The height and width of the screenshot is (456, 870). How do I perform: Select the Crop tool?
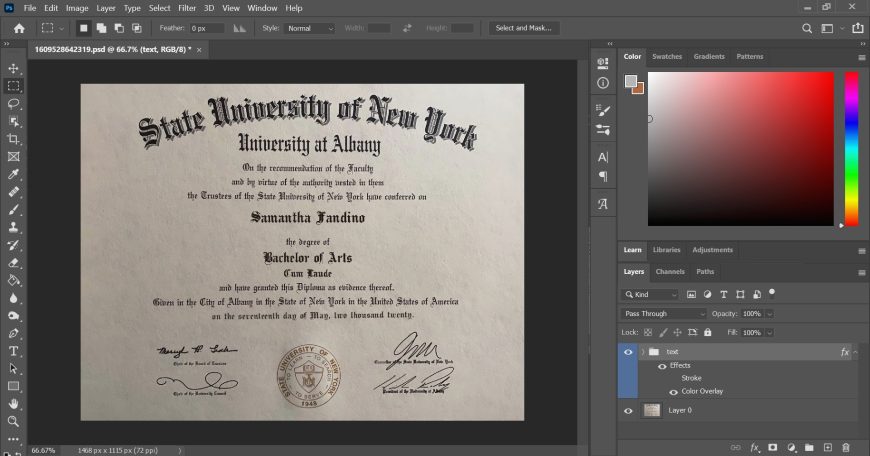[13, 139]
